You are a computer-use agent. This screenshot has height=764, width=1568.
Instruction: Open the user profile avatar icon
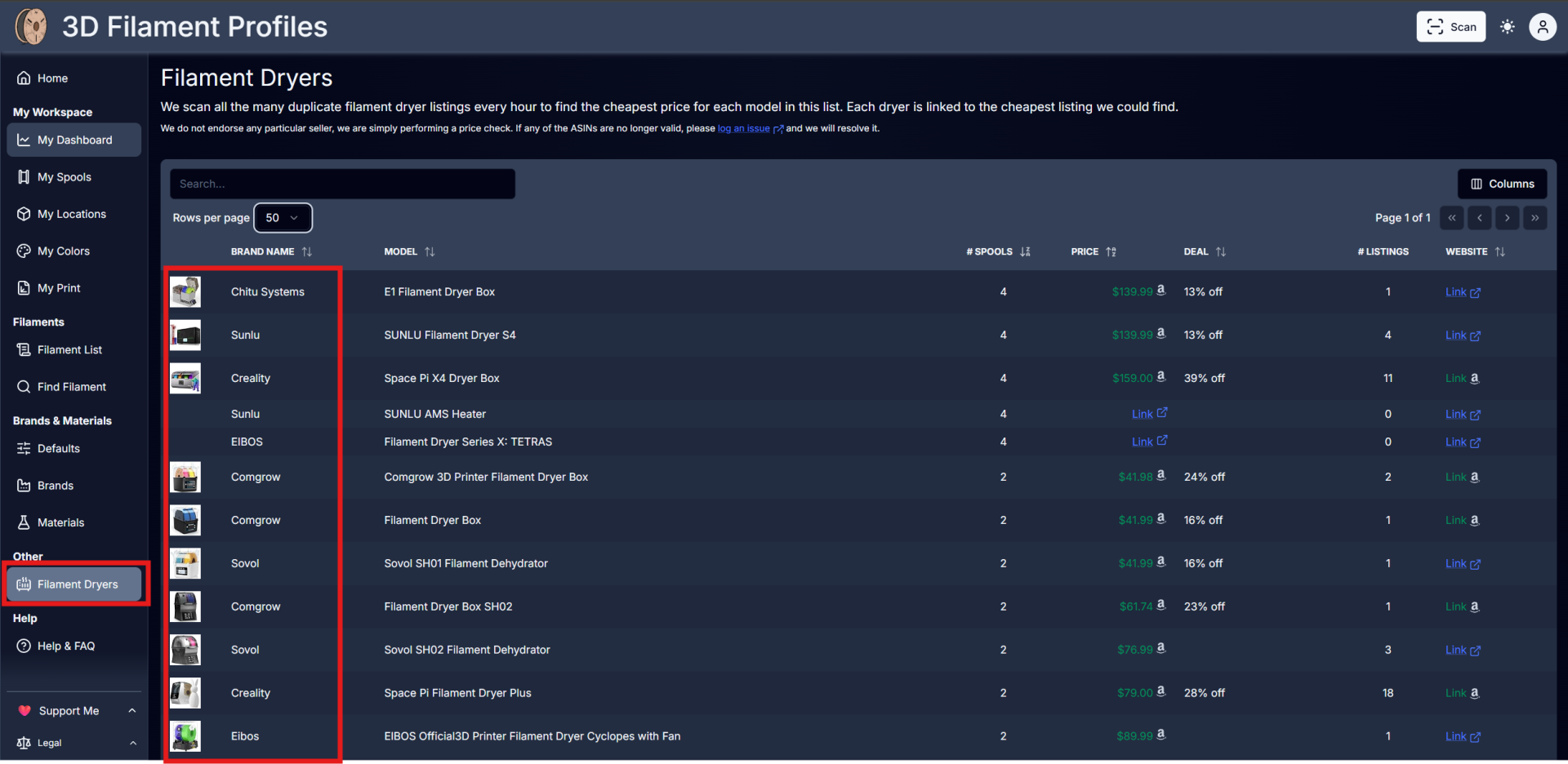(1542, 27)
